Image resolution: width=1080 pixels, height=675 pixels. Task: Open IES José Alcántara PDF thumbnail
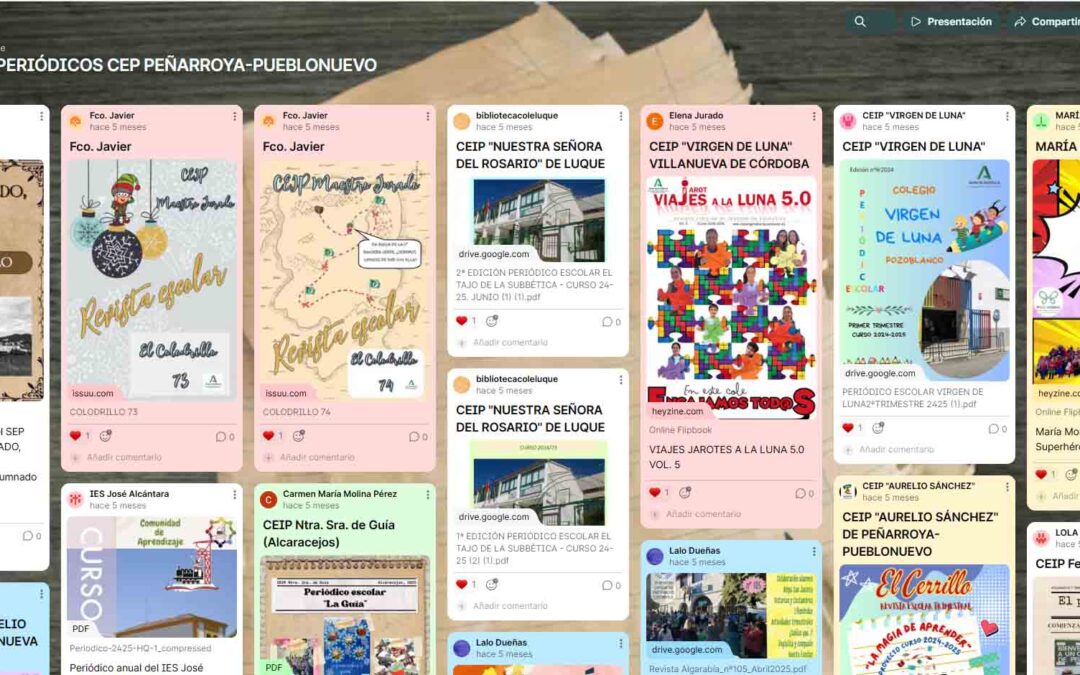coord(152,577)
